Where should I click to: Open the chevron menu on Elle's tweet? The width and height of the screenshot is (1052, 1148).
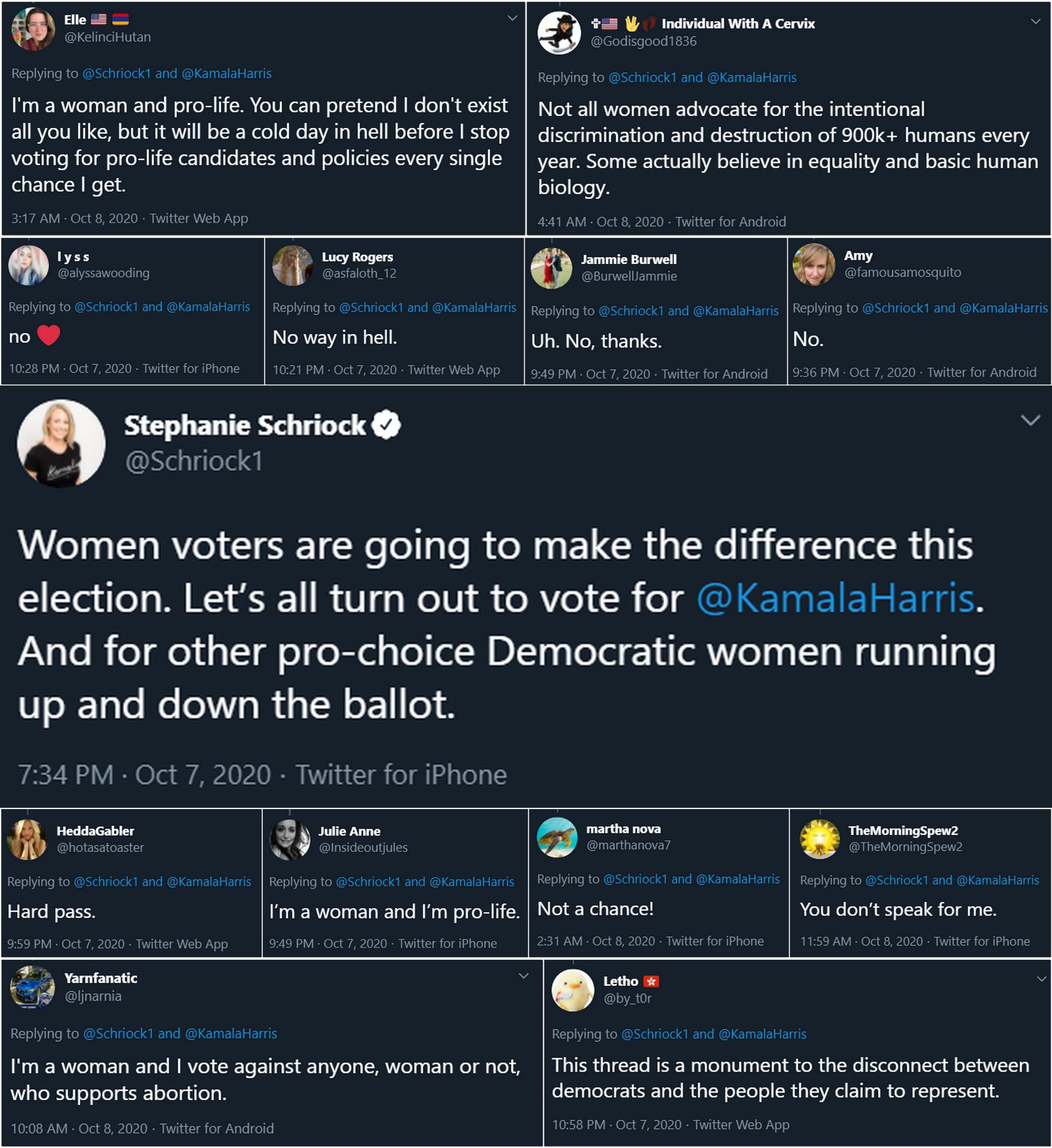[512, 18]
